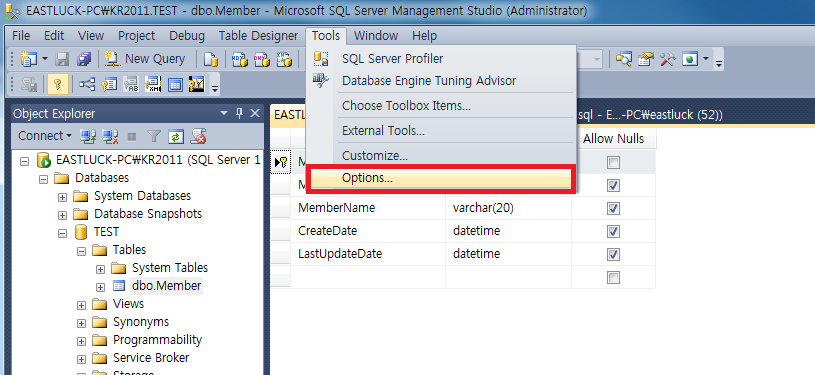Toggle the Set Primary Key icon
The width and height of the screenshot is (815, 375).
pyautogui.click(x=58, y=84)
